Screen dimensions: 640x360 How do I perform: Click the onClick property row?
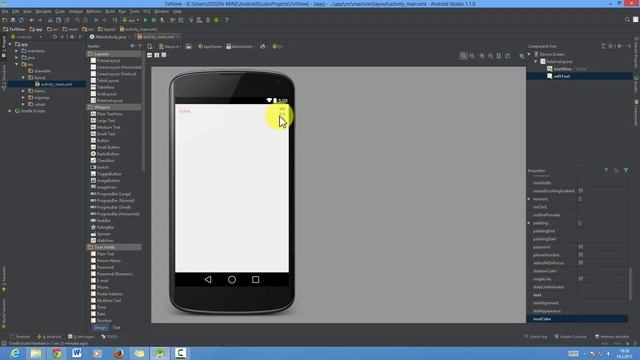click(x=577, y=207)
